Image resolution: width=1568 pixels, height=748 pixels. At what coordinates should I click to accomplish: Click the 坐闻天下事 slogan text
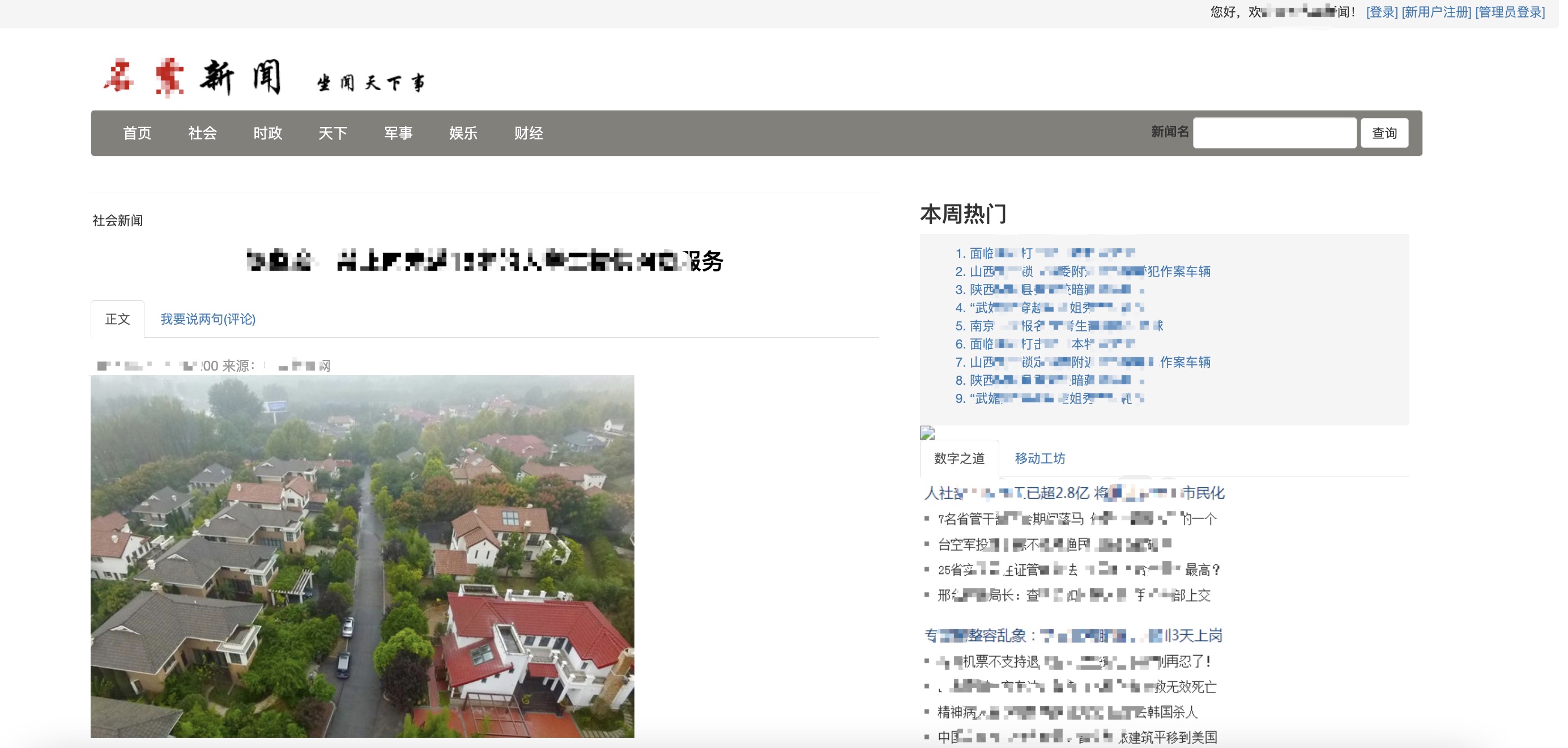[x=371, y=82]
